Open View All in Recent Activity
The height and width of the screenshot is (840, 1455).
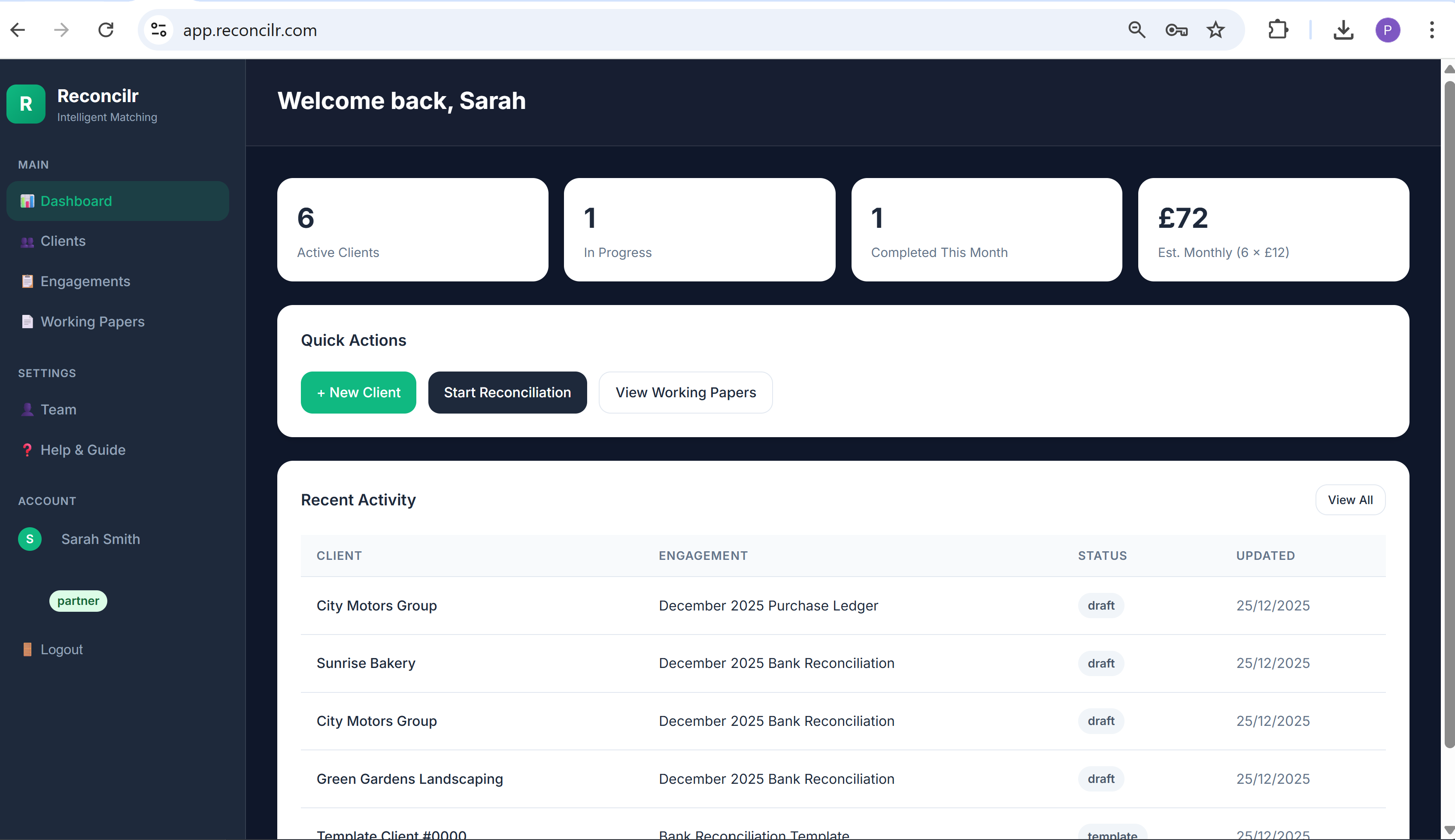(1351, 500)
